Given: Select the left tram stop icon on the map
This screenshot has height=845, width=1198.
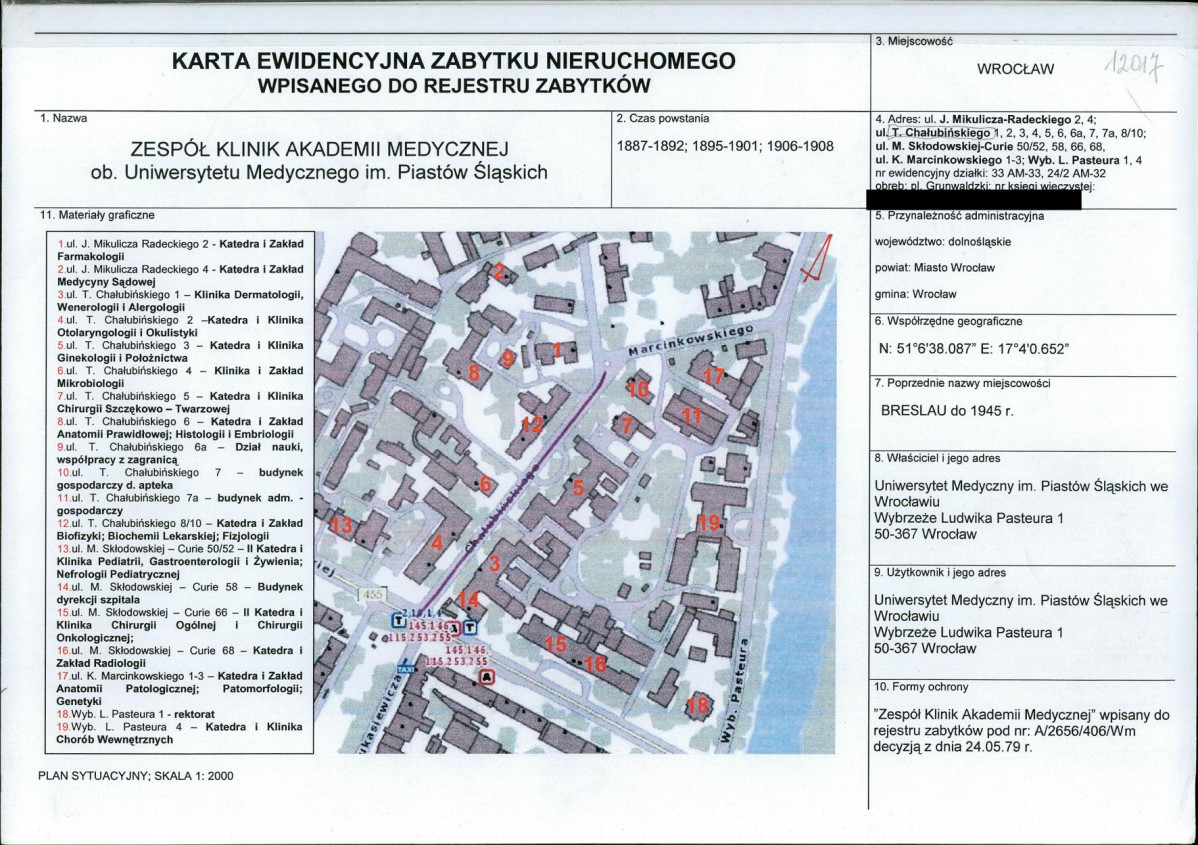Looking at the screenshot, I should tap(398, 620).
